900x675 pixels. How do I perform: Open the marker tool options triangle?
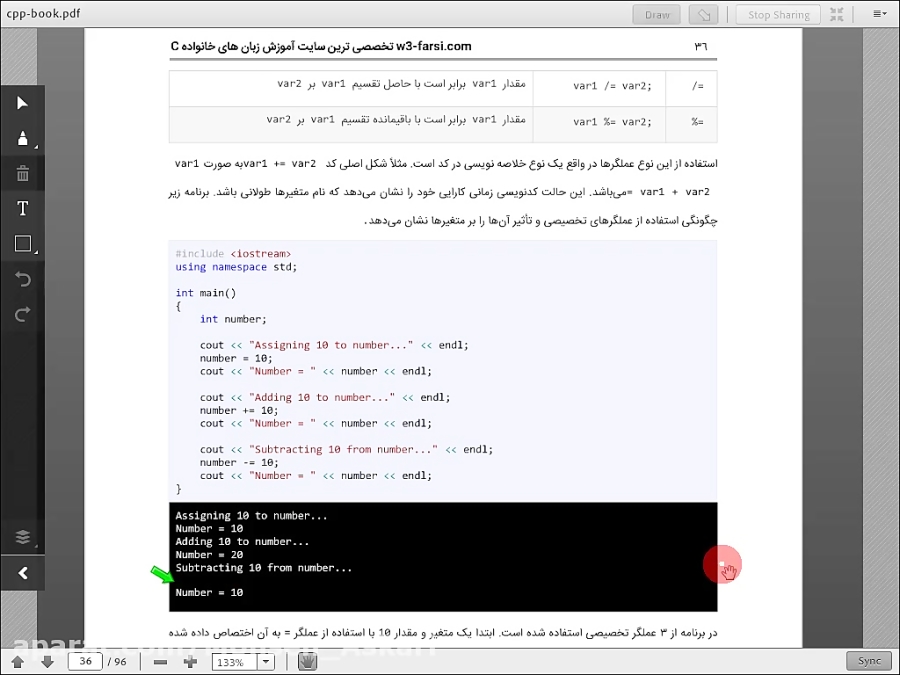coord(38,148)
